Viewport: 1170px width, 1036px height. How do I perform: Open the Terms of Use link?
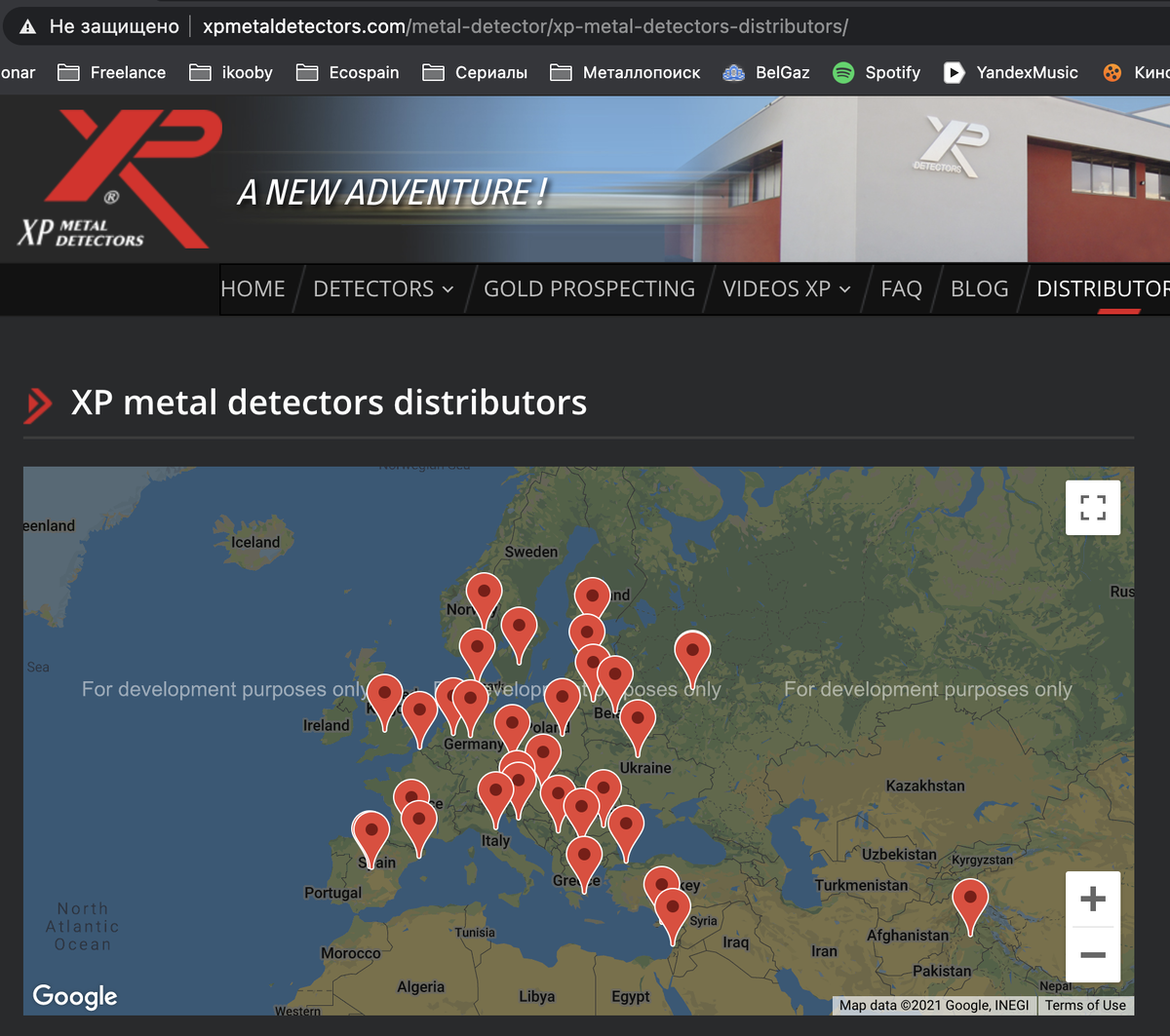click(x=1085, y=1005)
